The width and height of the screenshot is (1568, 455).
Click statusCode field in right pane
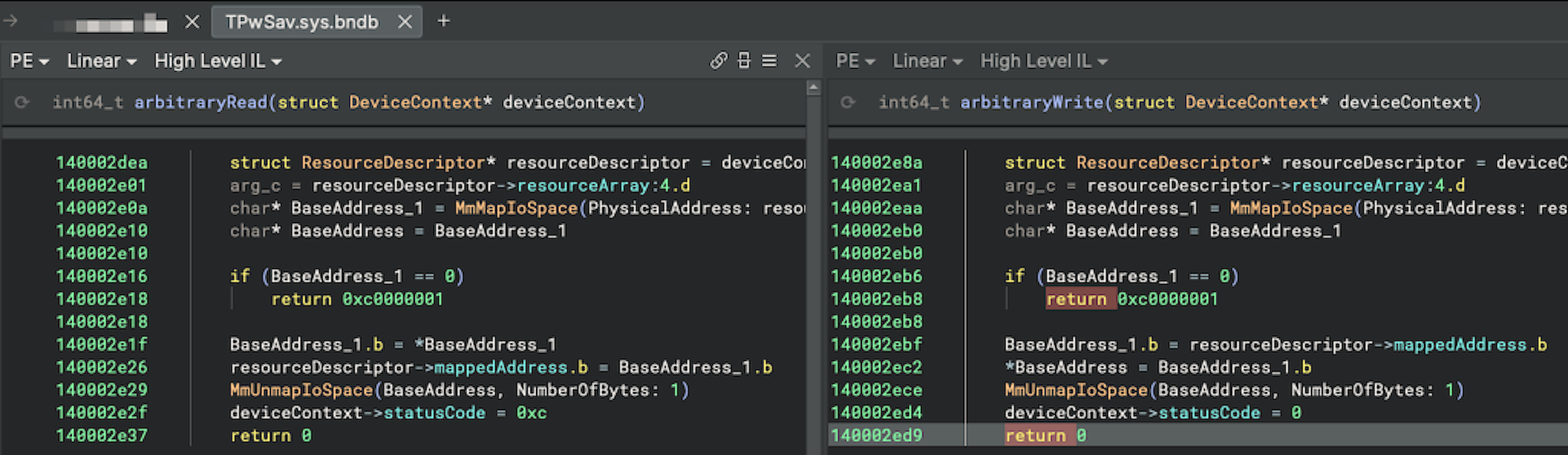click(x=1209, y=413)
